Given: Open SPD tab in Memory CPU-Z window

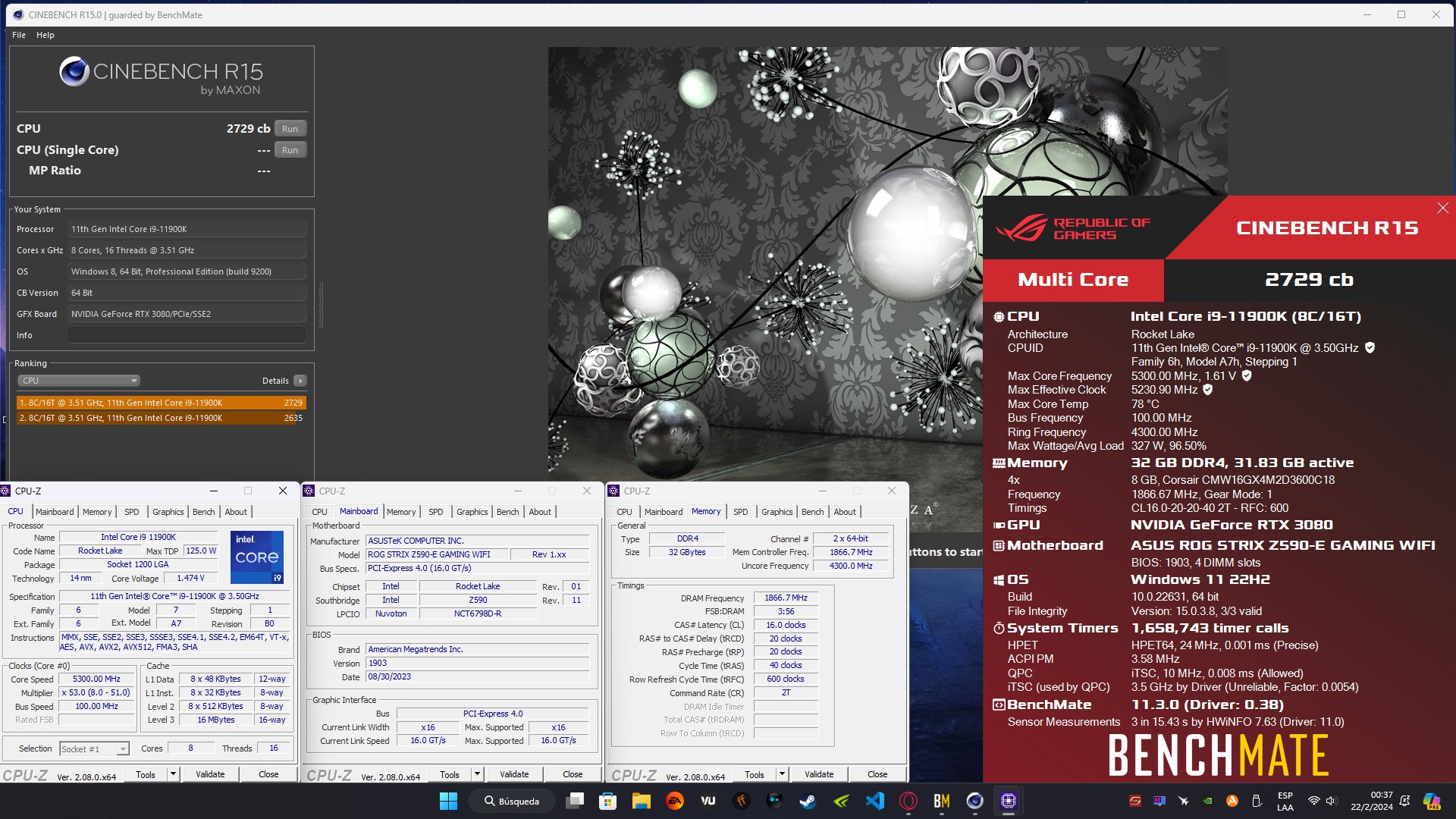Looking at the screenshot, I should pyautogui.click(x=741, y=512).
